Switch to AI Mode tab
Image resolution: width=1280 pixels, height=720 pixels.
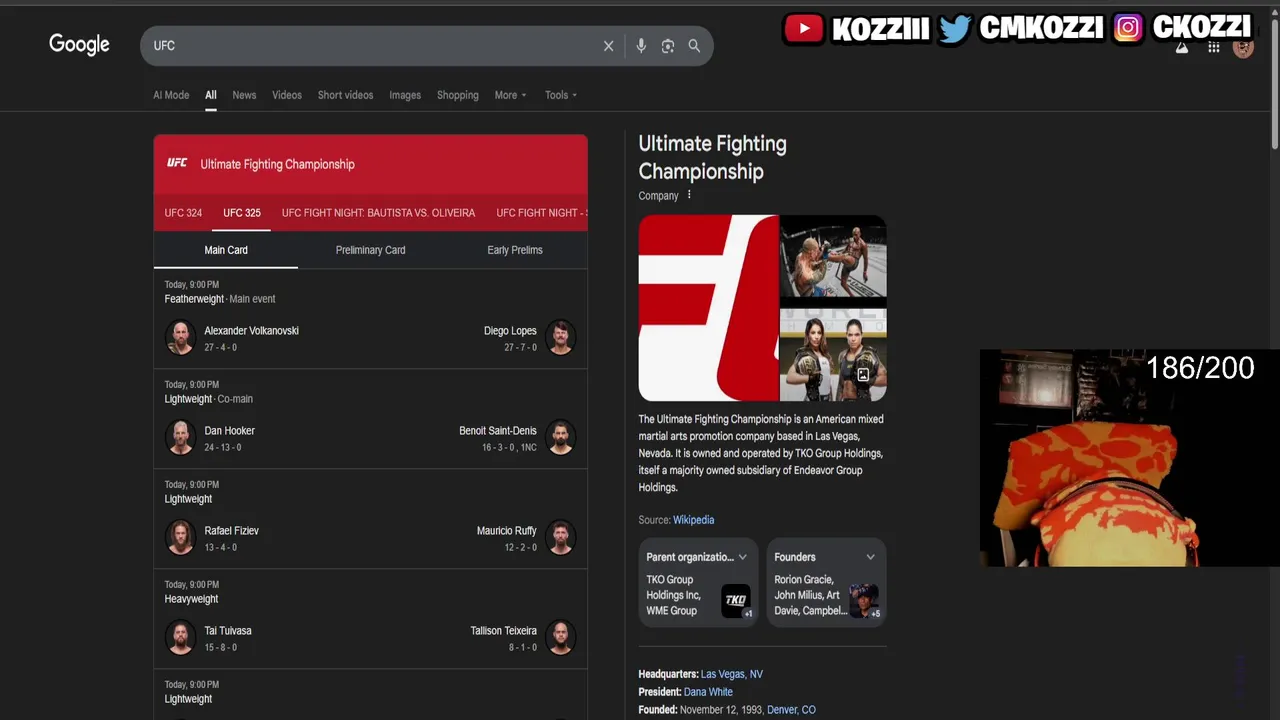[x=171, y=95]
